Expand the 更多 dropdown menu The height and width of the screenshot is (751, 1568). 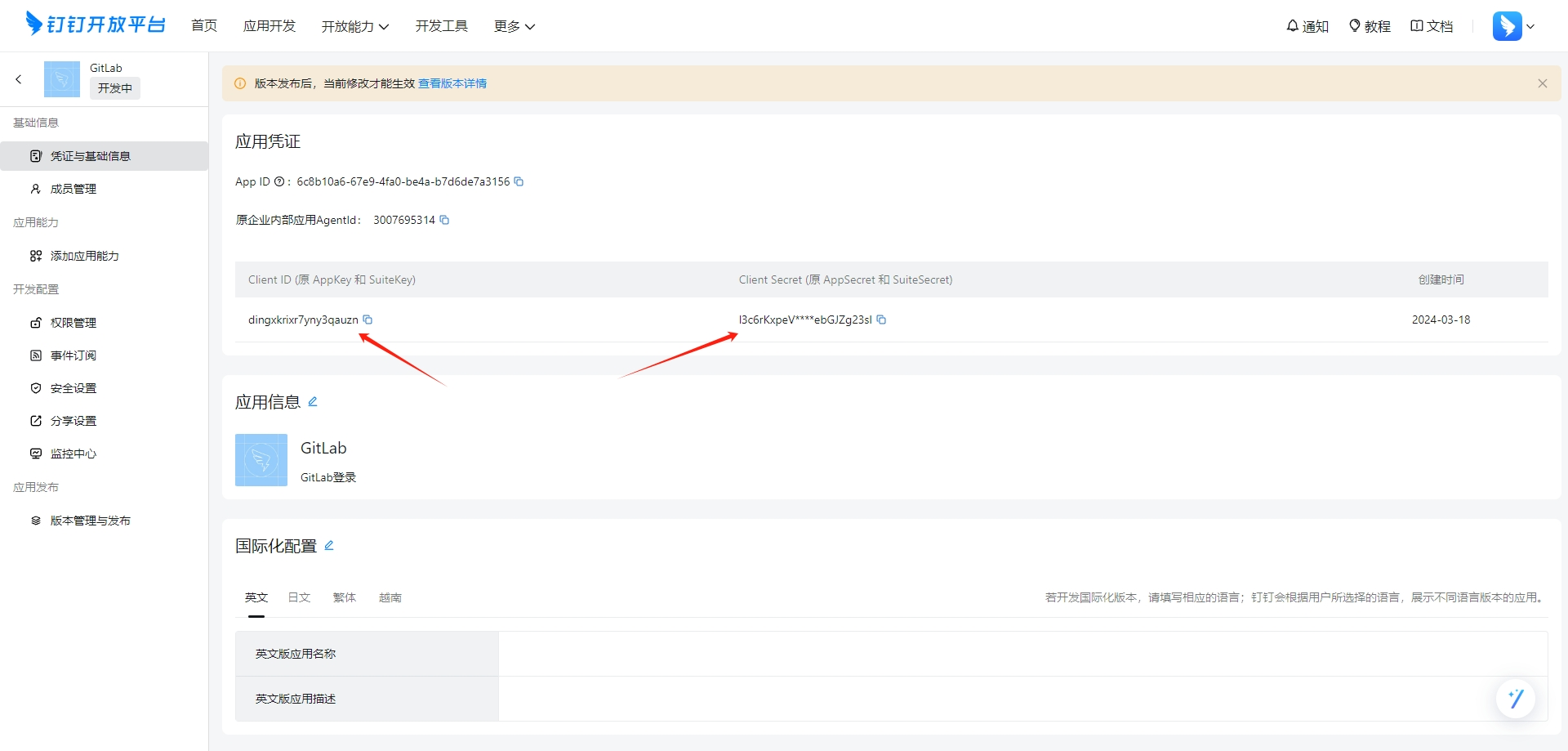pyautogui.click(x=514, y=26)
